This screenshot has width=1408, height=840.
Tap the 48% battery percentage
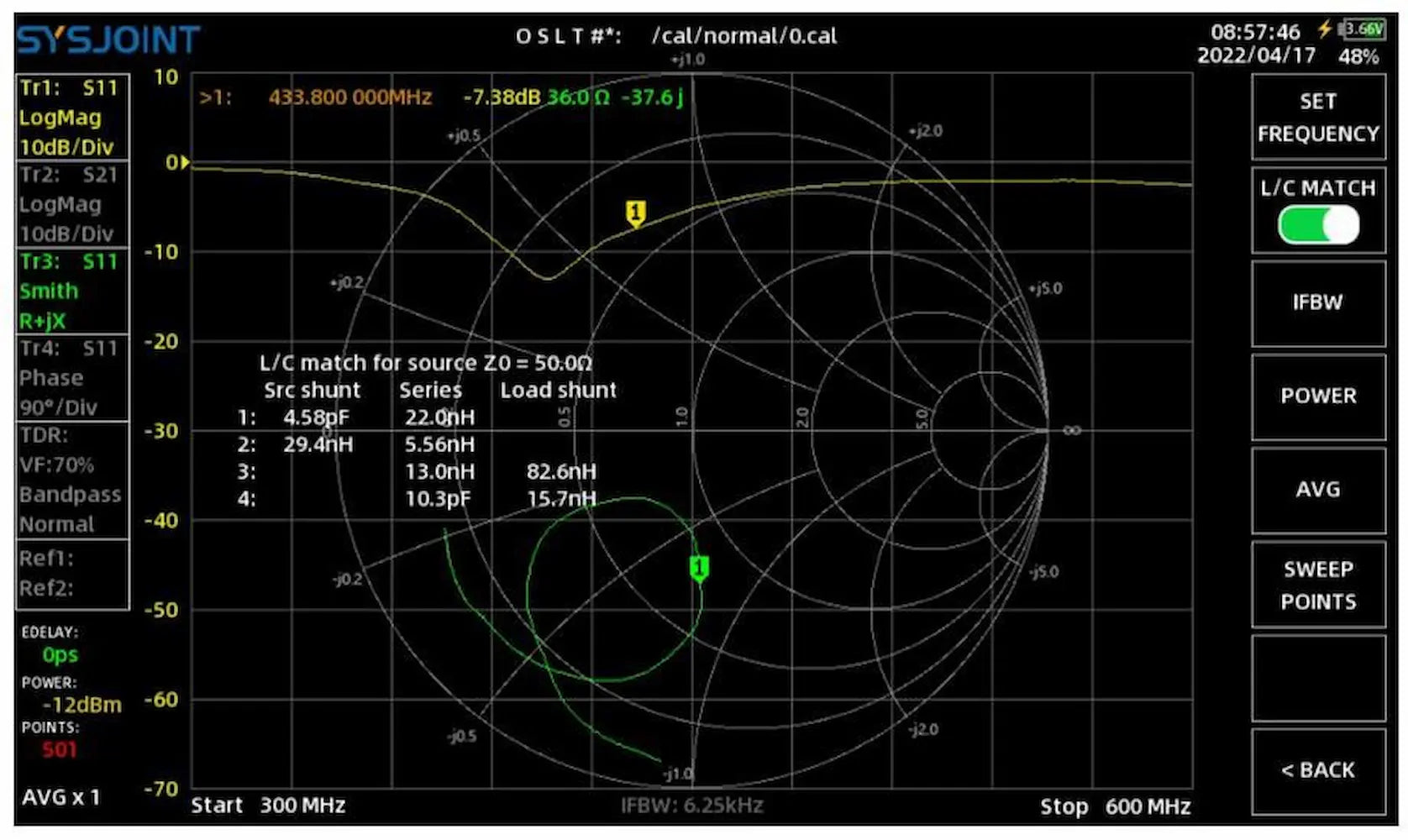(x=1358, y=56)
